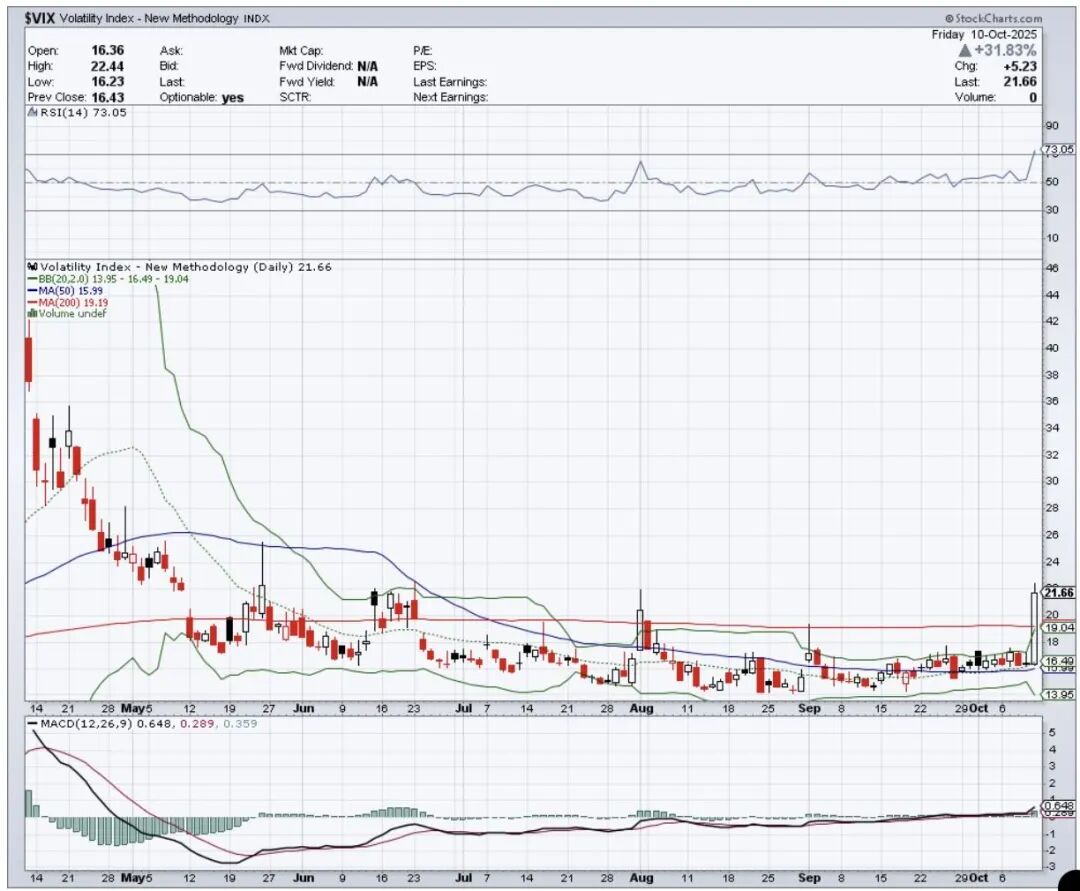Select the Friday 10-Oct-2025 date text
The image size is (1080, 891).
pos(984,34)
